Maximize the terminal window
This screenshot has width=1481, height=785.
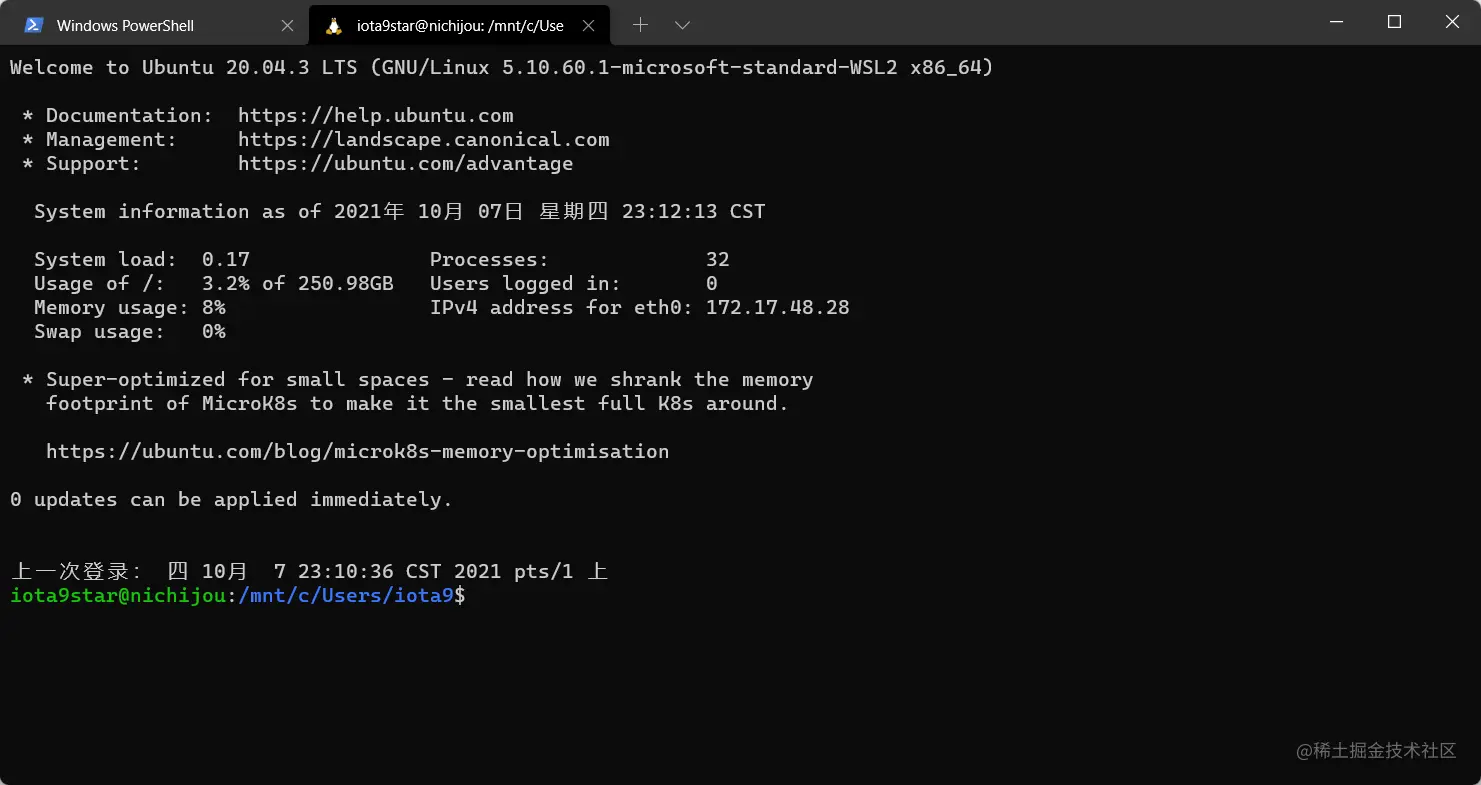[x=1394, y=22]
